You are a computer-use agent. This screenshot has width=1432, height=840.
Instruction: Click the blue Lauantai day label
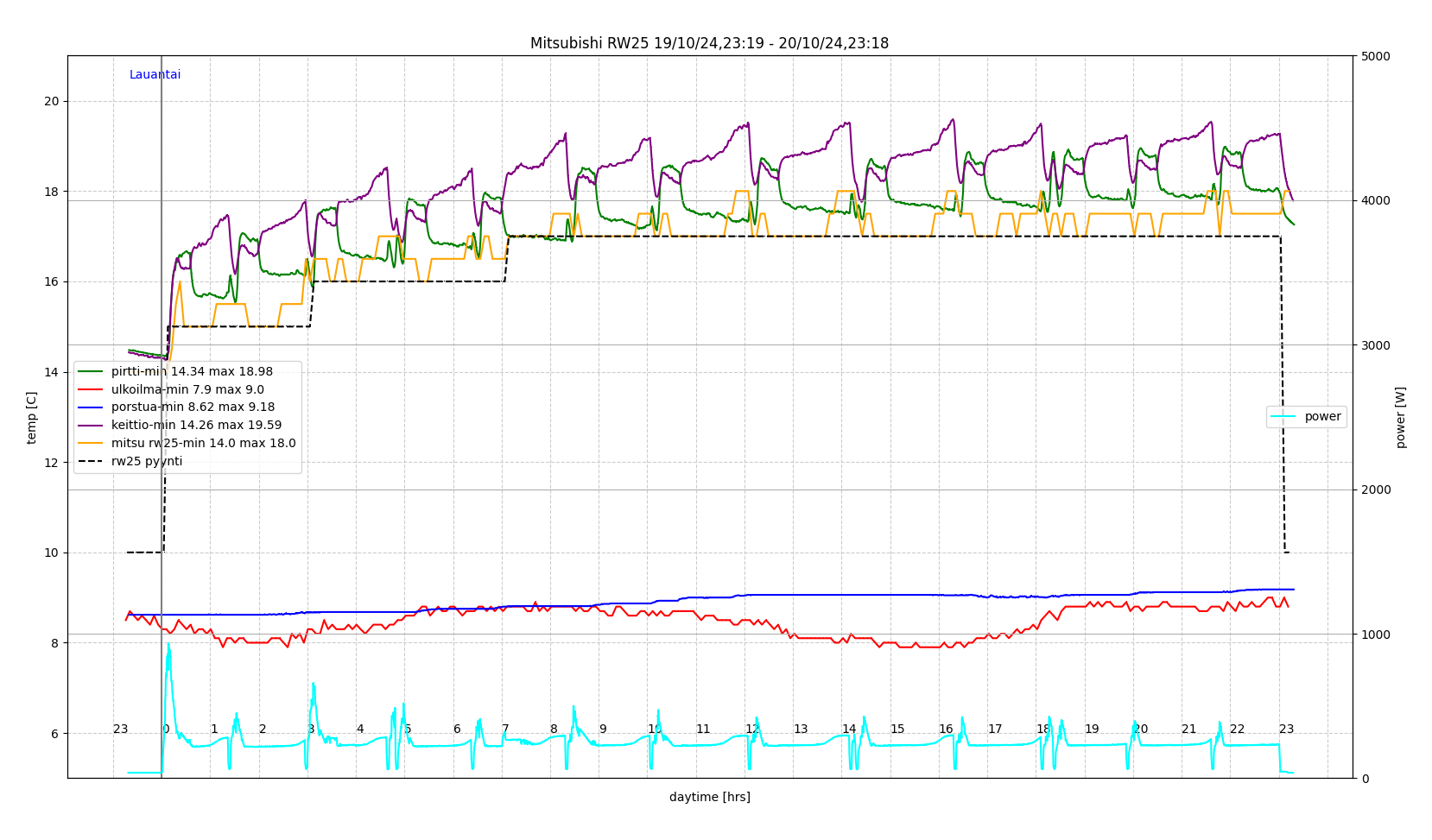coord(155,75)
